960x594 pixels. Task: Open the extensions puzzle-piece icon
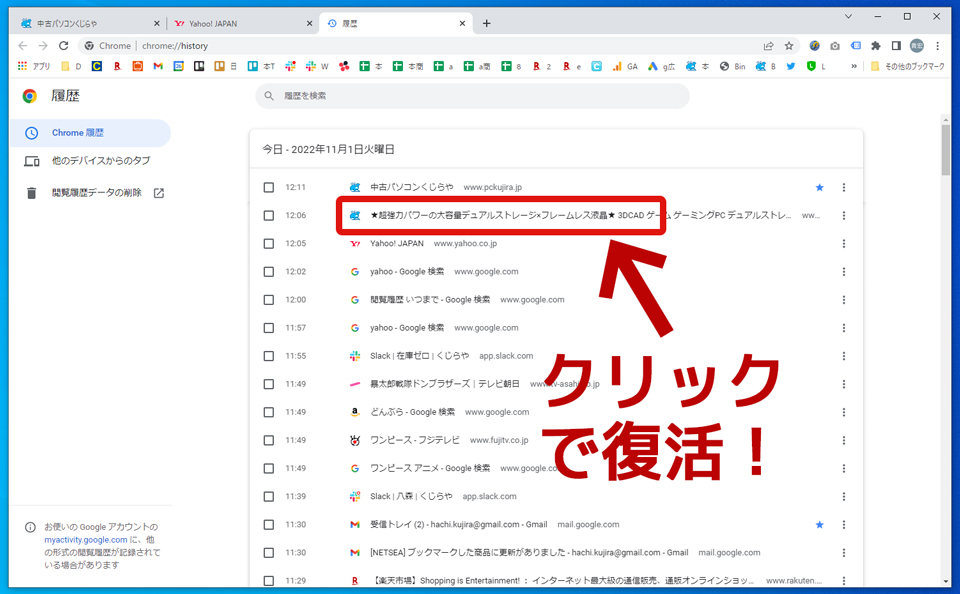click(x=874, y=45)
